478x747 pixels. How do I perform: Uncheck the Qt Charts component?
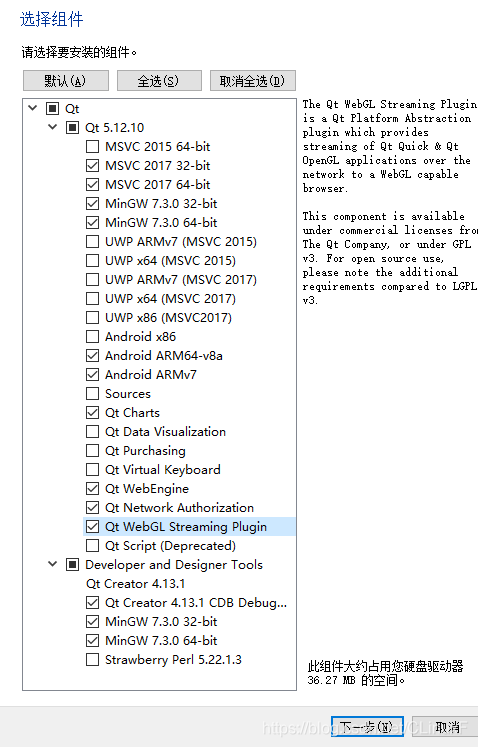pyautogui.click(x=92, y=413)
